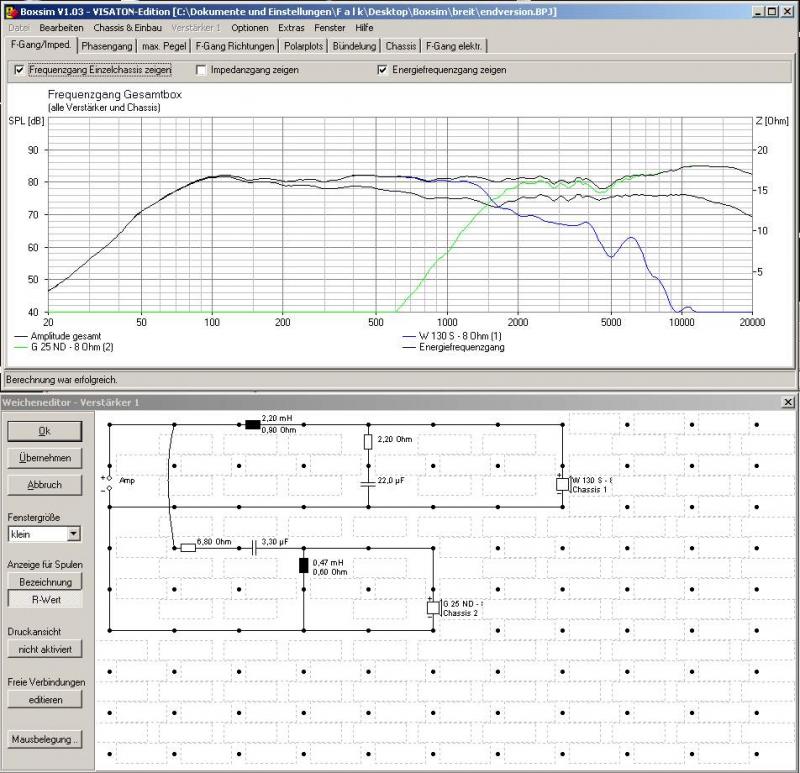
Task: Switch to the Polarplots tab
Action: pos(302,46)
